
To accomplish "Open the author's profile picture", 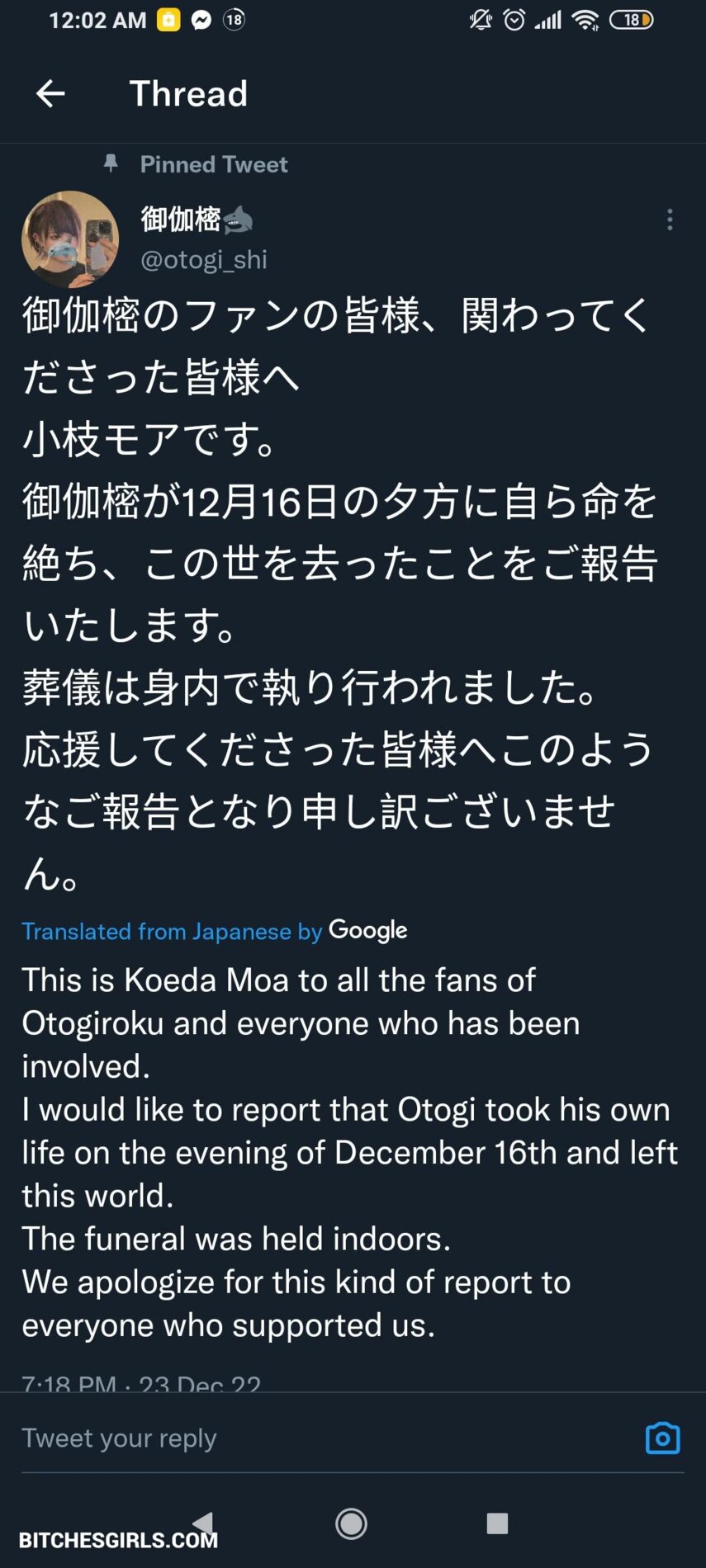I will point(70,239).
